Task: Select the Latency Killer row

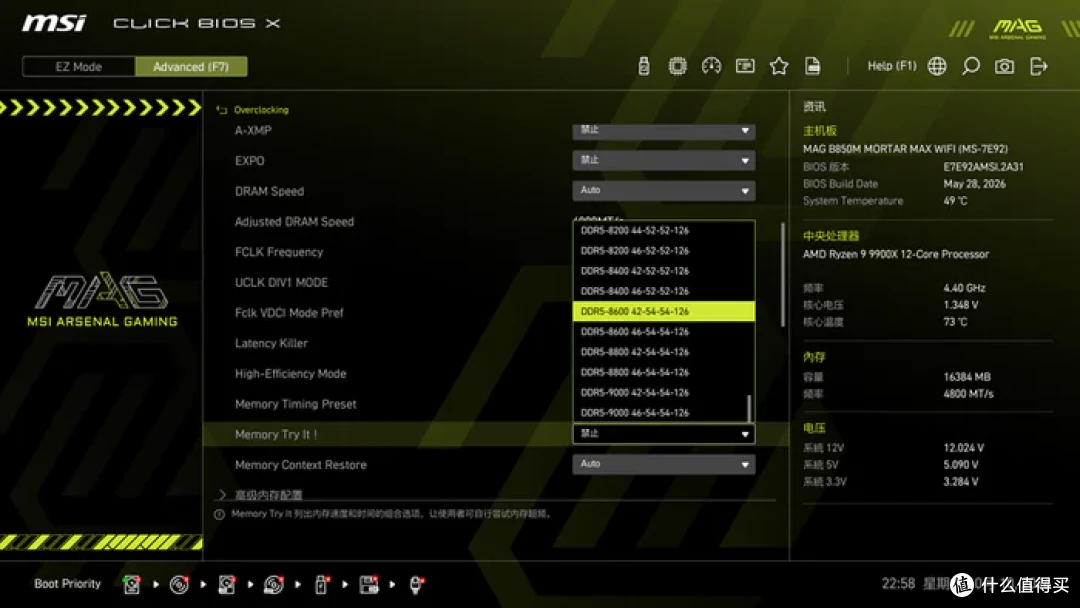Action: pyautogui.click(x=496, y=343)
